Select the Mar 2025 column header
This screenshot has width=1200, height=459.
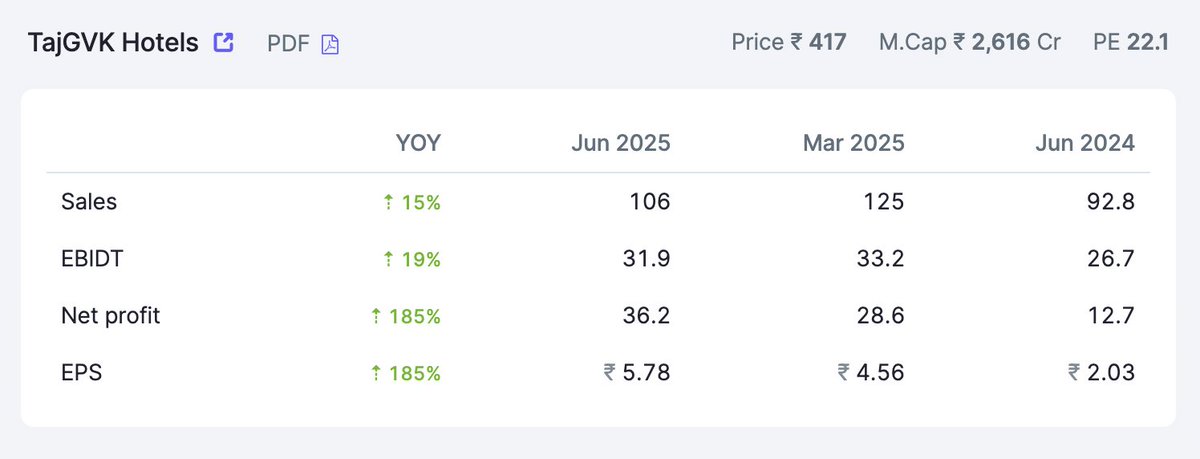click(x=853, y=143)
